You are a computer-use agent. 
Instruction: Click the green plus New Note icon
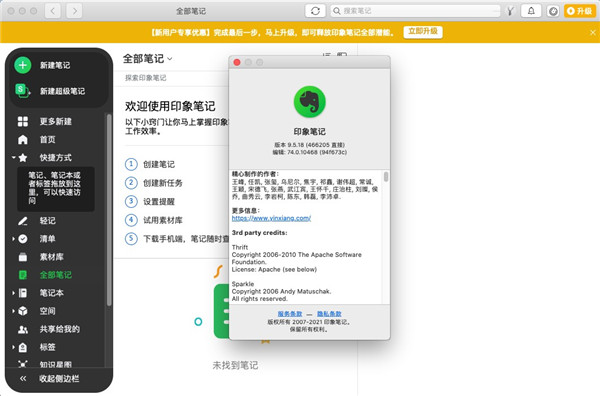[23, 65]
